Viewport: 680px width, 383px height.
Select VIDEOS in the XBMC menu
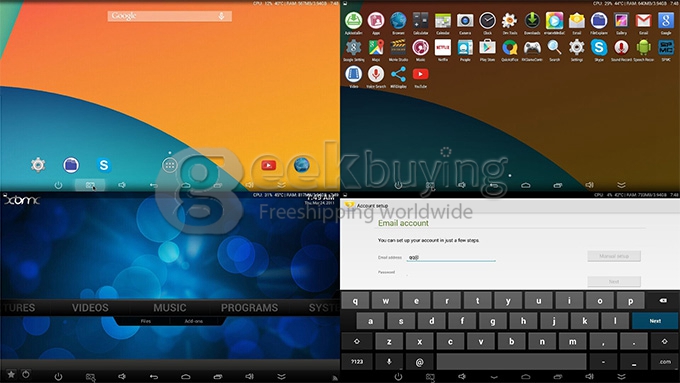pyautogui.click(x=90, y=308)
